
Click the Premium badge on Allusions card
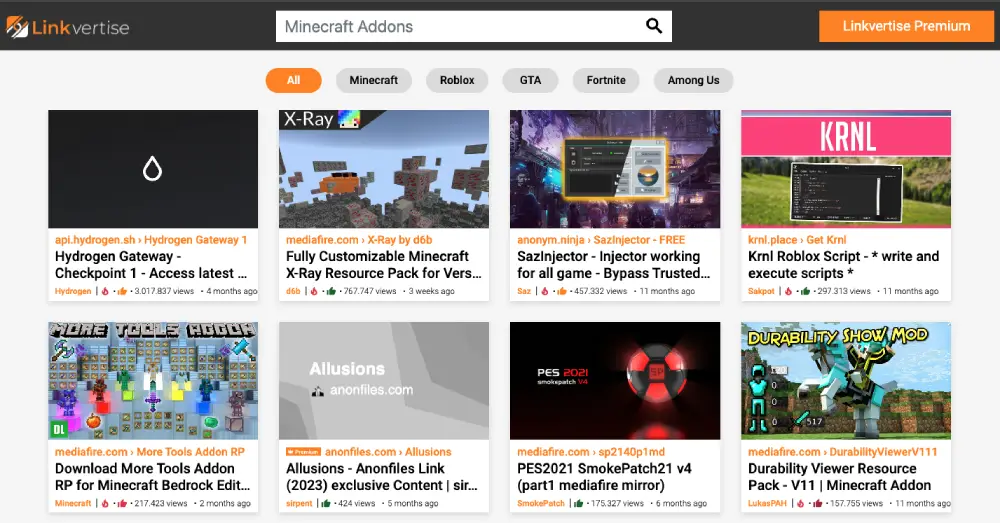pyautogui.click(x=304, y=452)
